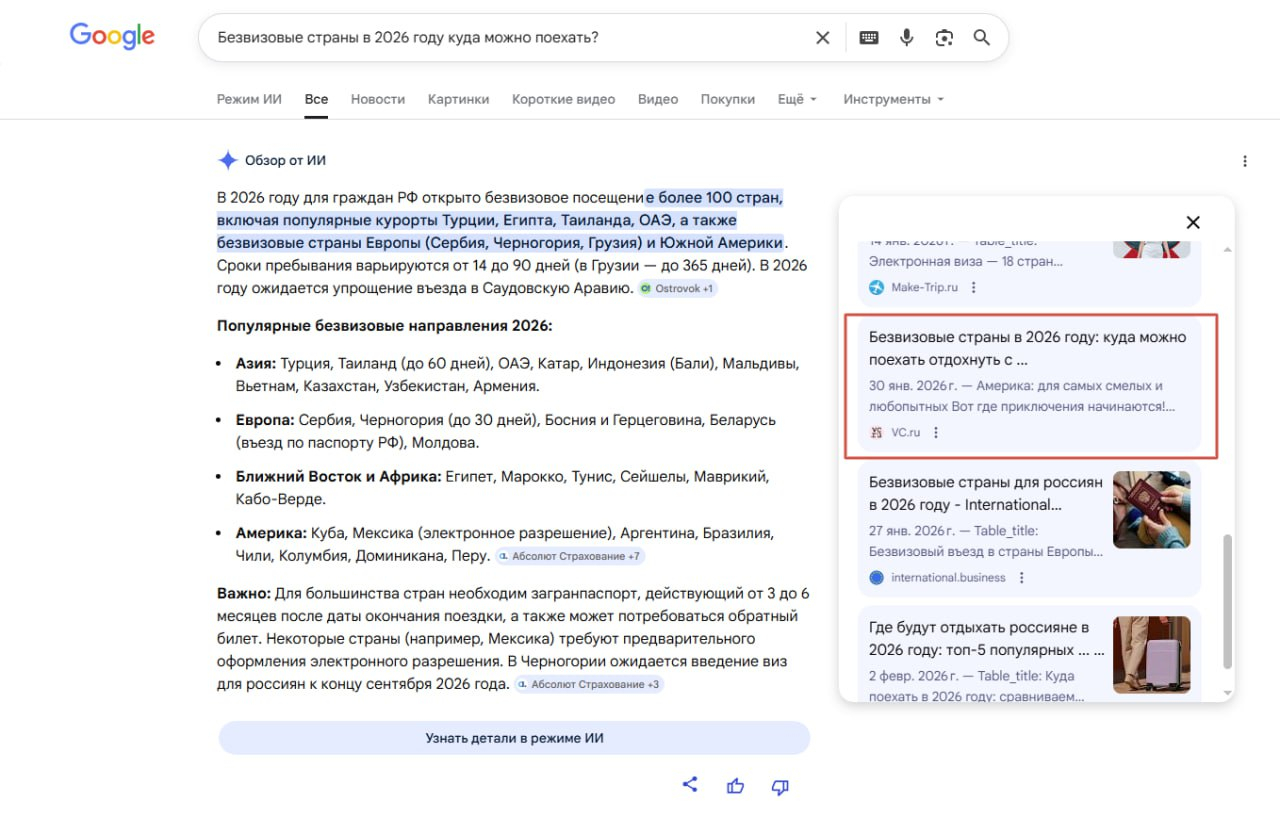The width and height of the screenshot is (1280, 818).
Task: Open the Ostrovok +1 source chip
Action: (x=678, y=288)
